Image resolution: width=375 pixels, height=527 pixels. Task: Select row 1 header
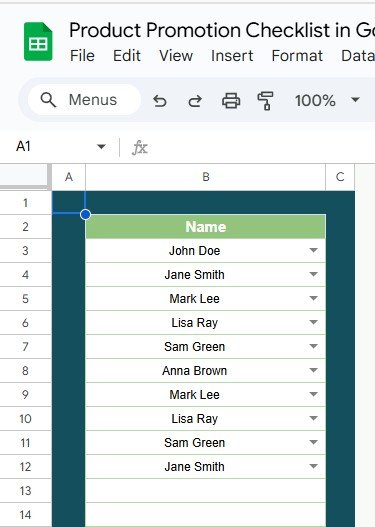[26, 203]
